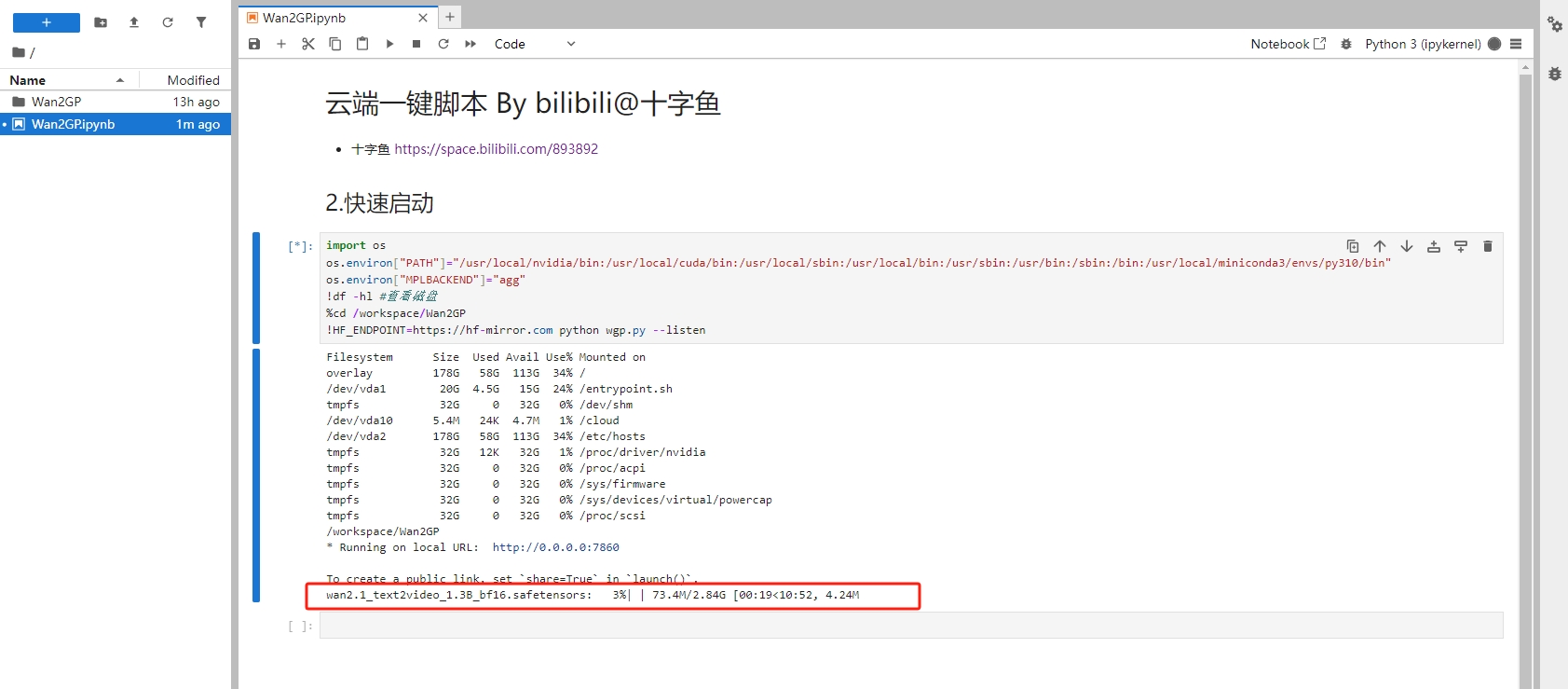Save the notebook with the disk icon

tap(254, 44)
